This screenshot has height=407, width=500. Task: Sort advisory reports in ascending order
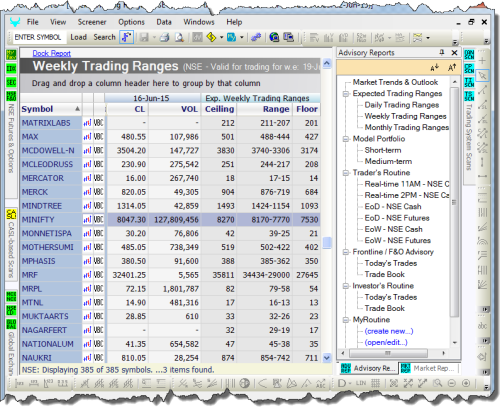452,68
